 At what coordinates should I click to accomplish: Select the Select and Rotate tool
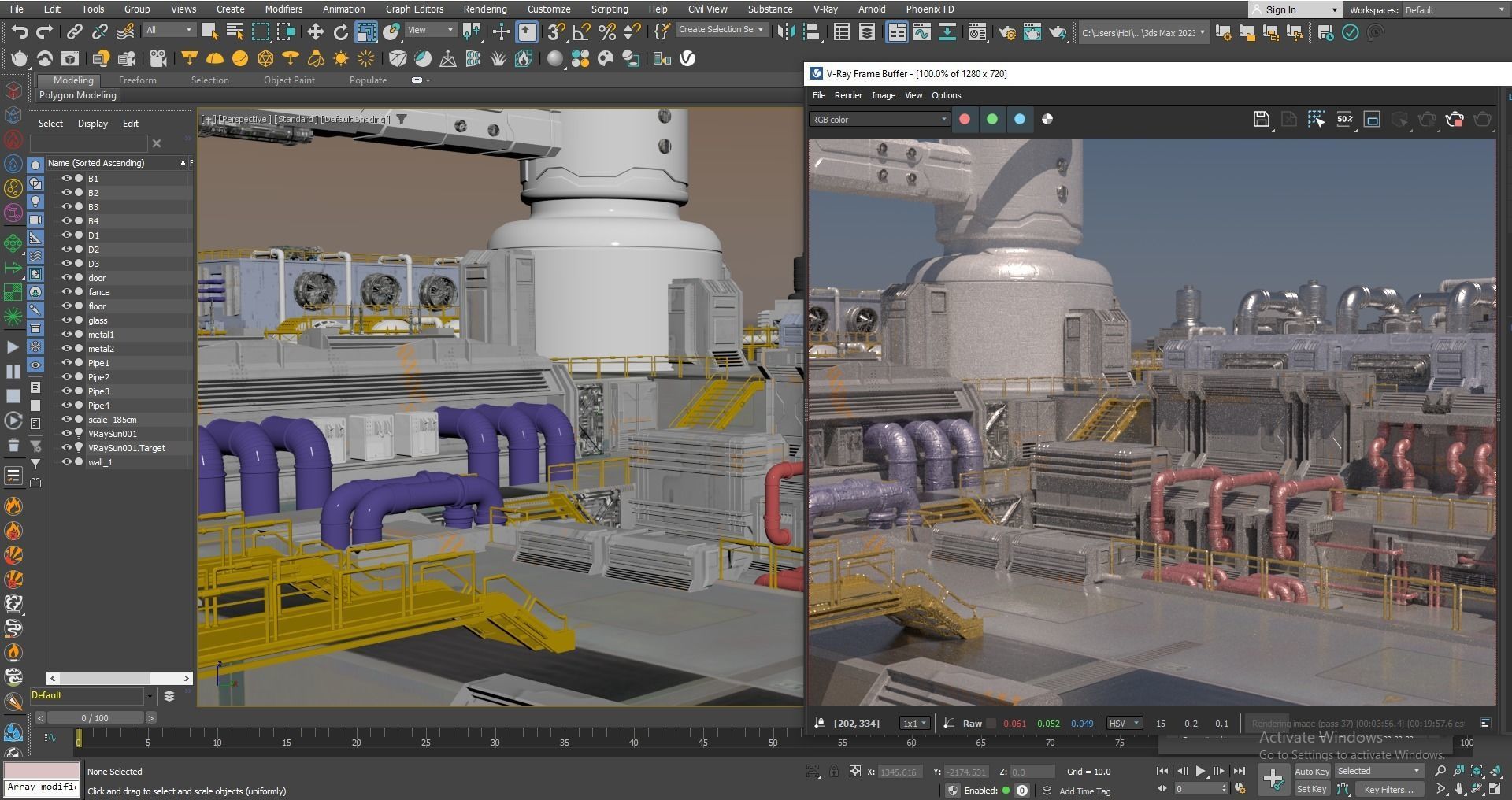(340, 32)
